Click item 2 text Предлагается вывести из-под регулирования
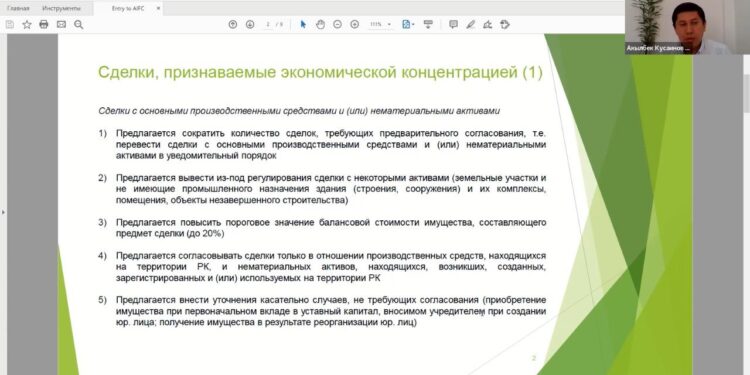Image resolution: width=750 pixels, height=375 pixels. pos(331,189)
